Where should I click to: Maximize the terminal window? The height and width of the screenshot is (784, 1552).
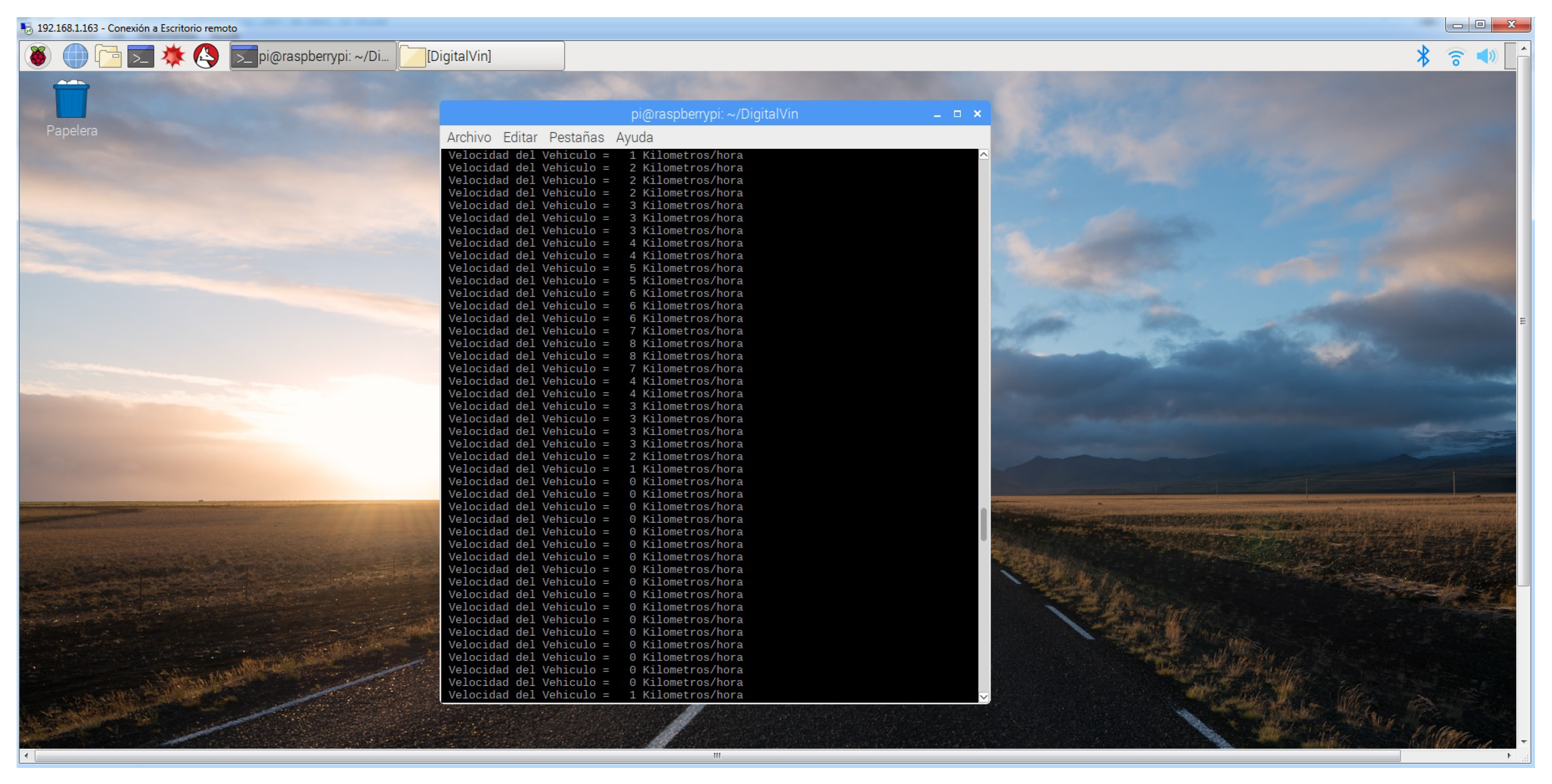point(957,114)
